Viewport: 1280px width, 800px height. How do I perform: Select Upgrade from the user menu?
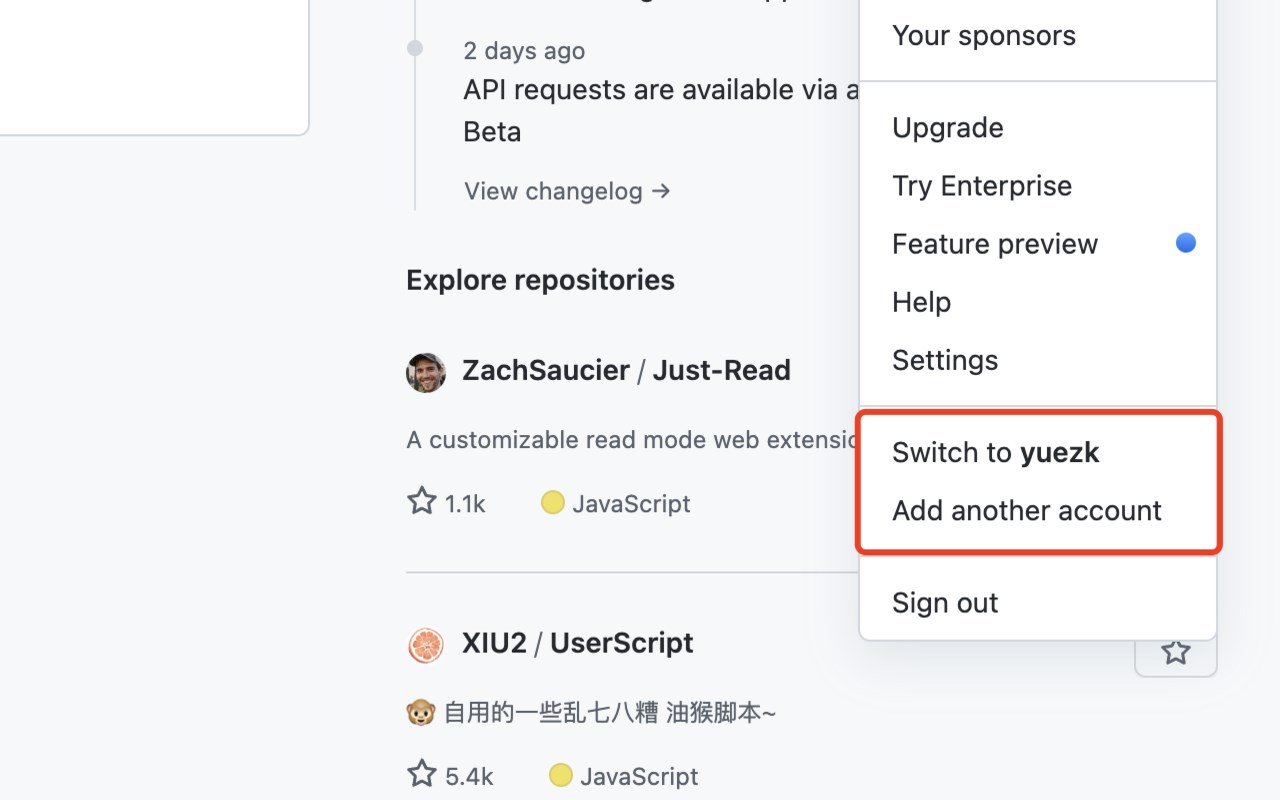pos(948,128)
